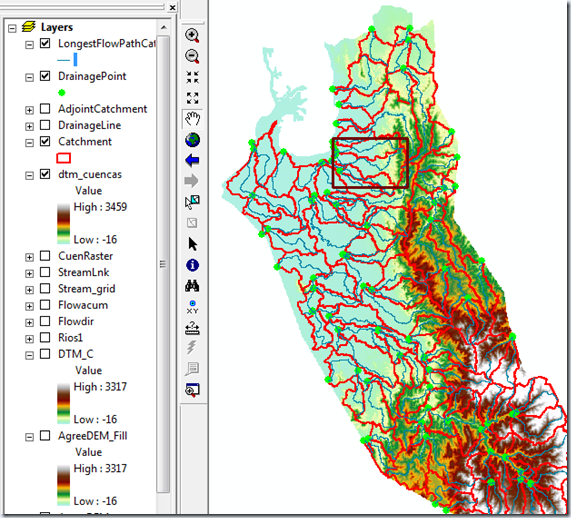Choose the Select Features tool
Image resolution: width=571 pixels, height=518 pixels.
192,202
